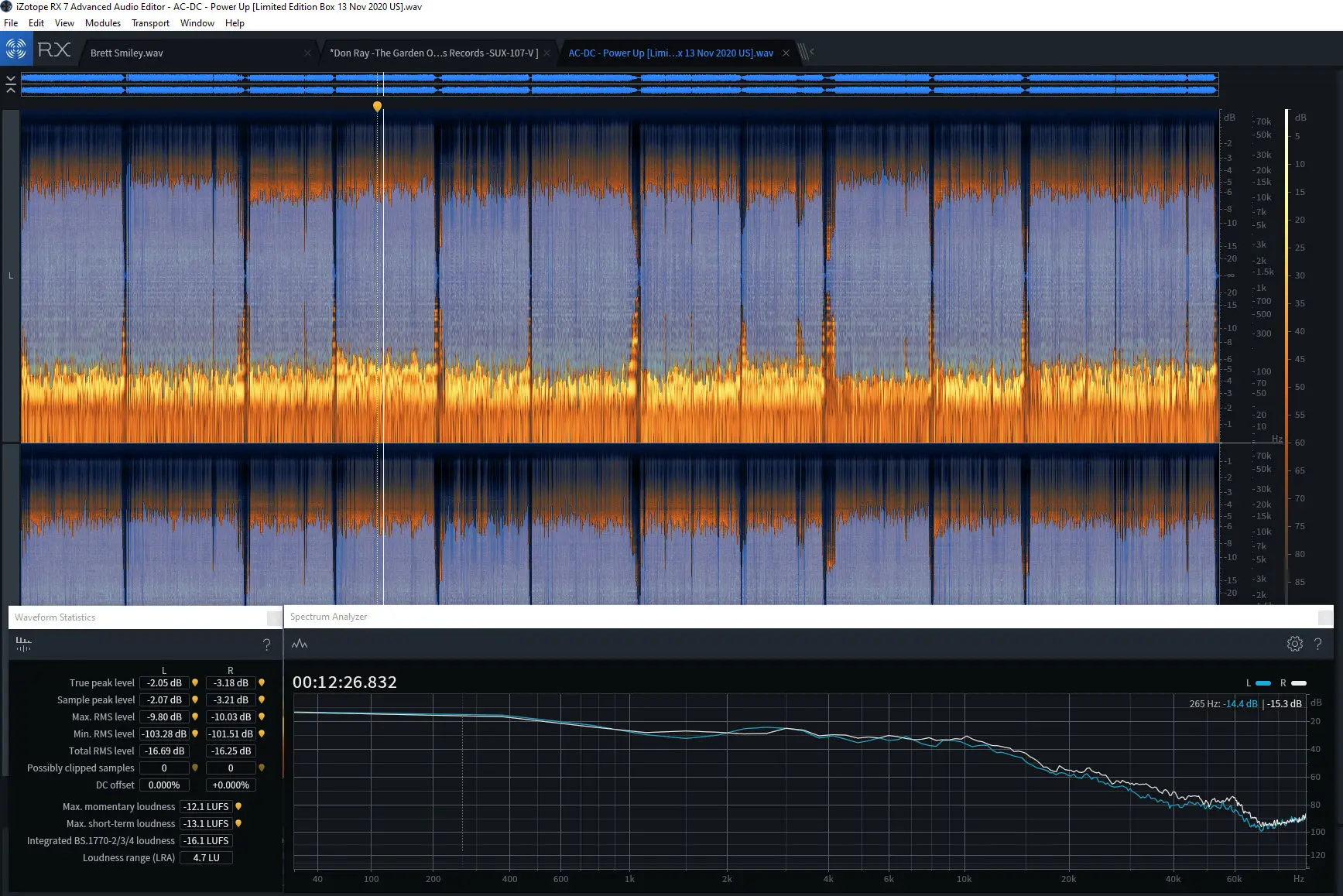Click left Possibly clipped samples pin icon
This screenshot has width=1343, height=896.
pyautogui.click(x=195, y=768)
